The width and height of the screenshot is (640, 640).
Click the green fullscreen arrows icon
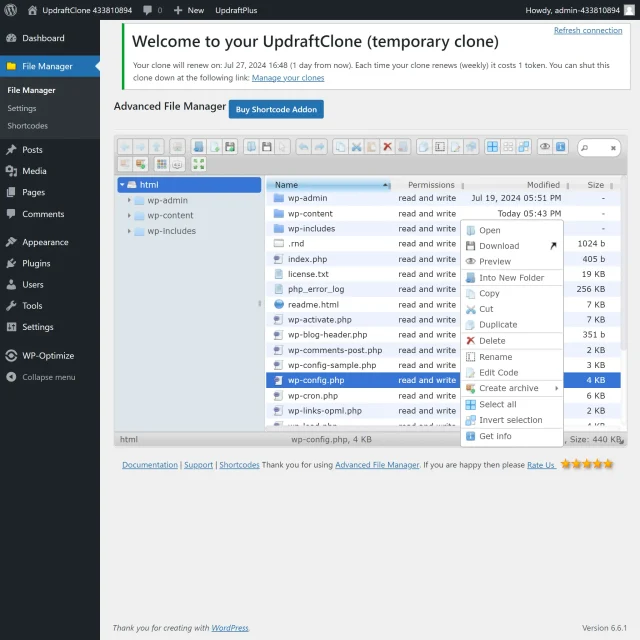[x=198, y=164]
